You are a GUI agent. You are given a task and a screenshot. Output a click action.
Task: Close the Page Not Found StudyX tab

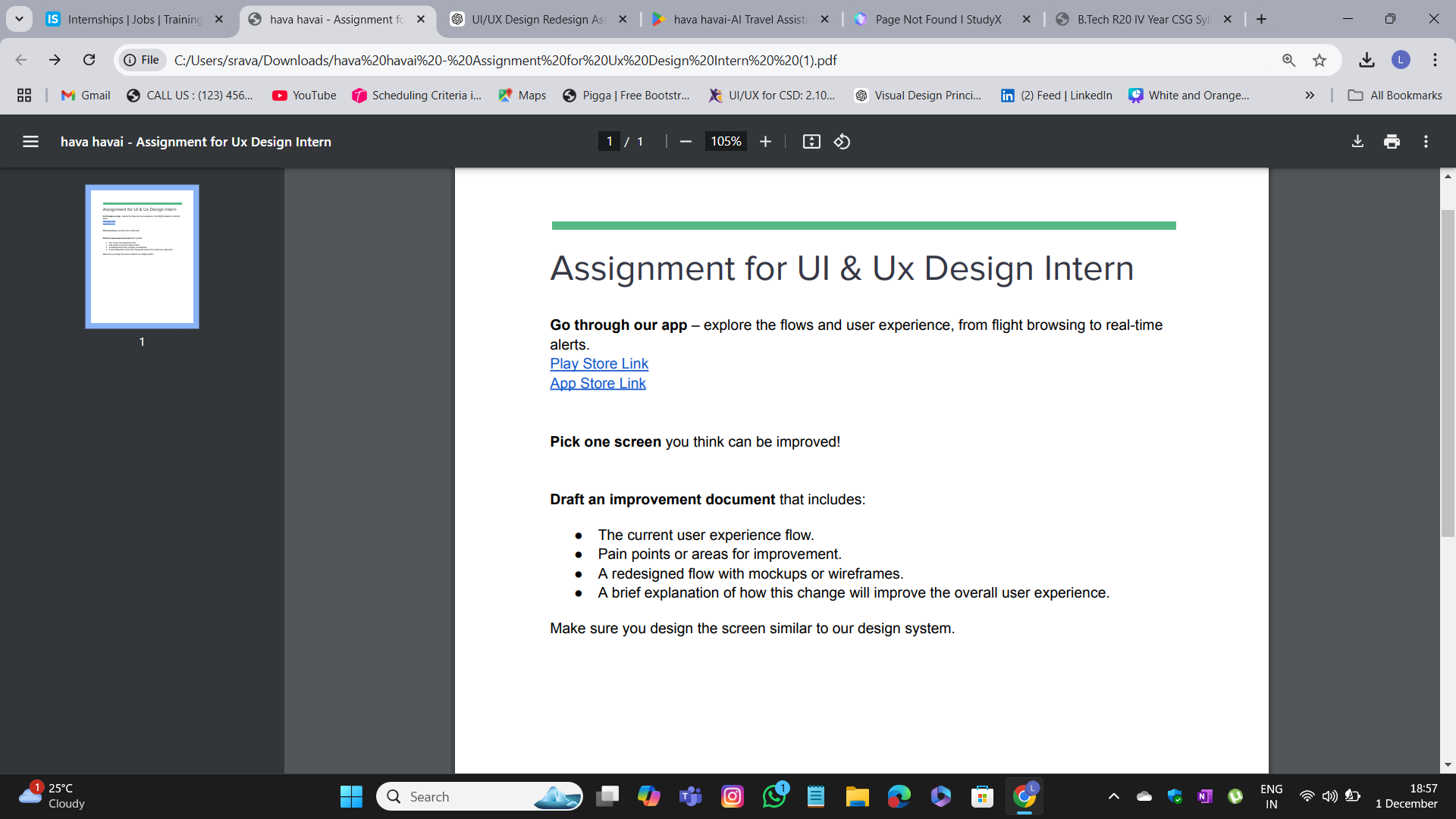(x=1027, y=19)
